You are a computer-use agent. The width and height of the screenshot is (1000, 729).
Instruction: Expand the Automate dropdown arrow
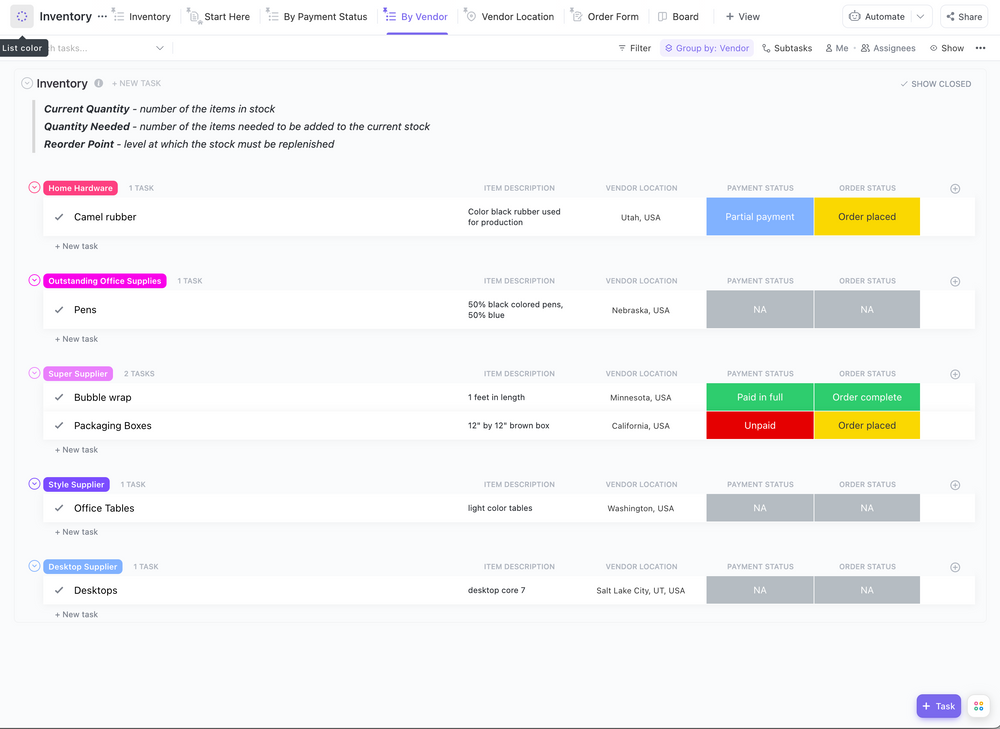920,17
